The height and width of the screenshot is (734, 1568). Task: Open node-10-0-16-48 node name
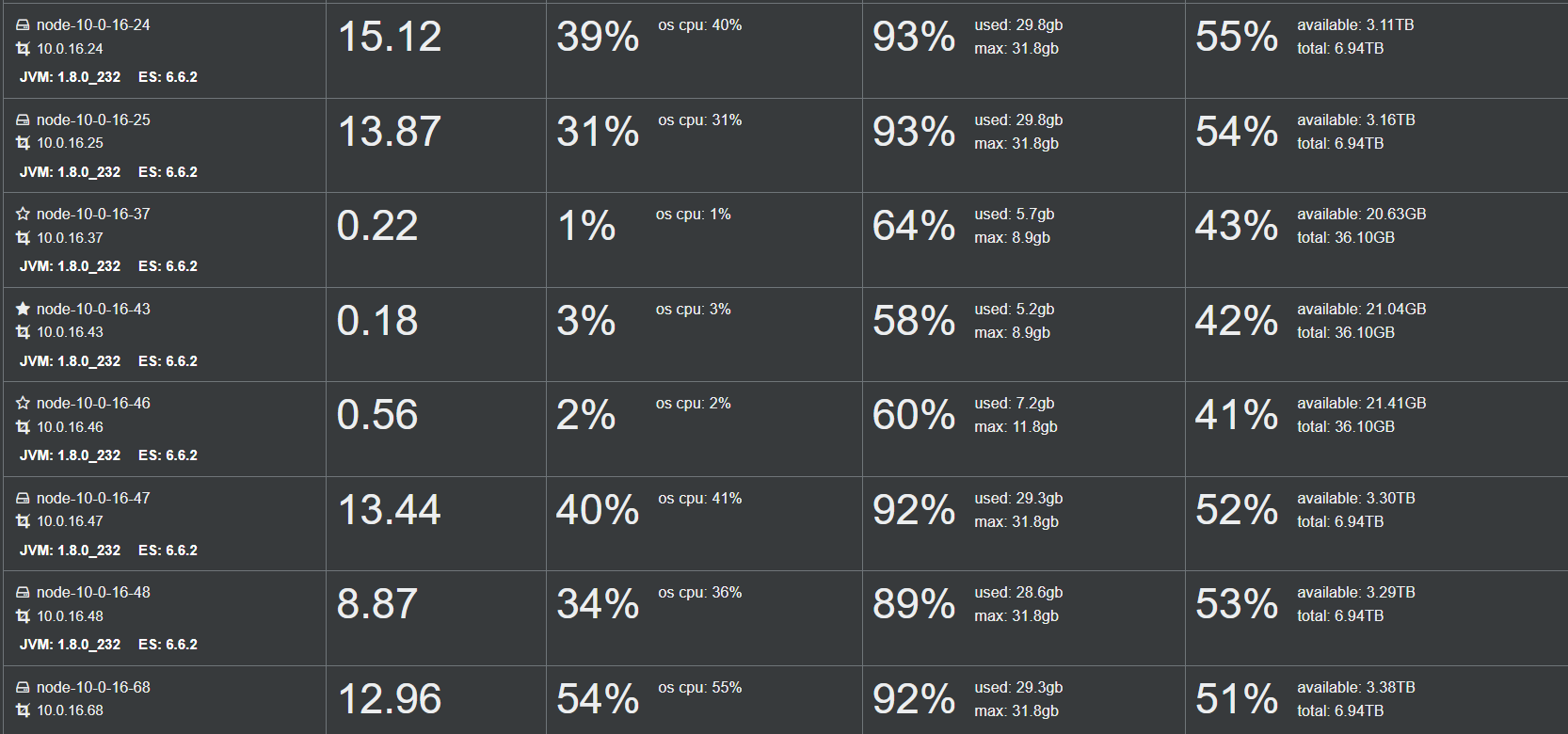coord(93,592)
